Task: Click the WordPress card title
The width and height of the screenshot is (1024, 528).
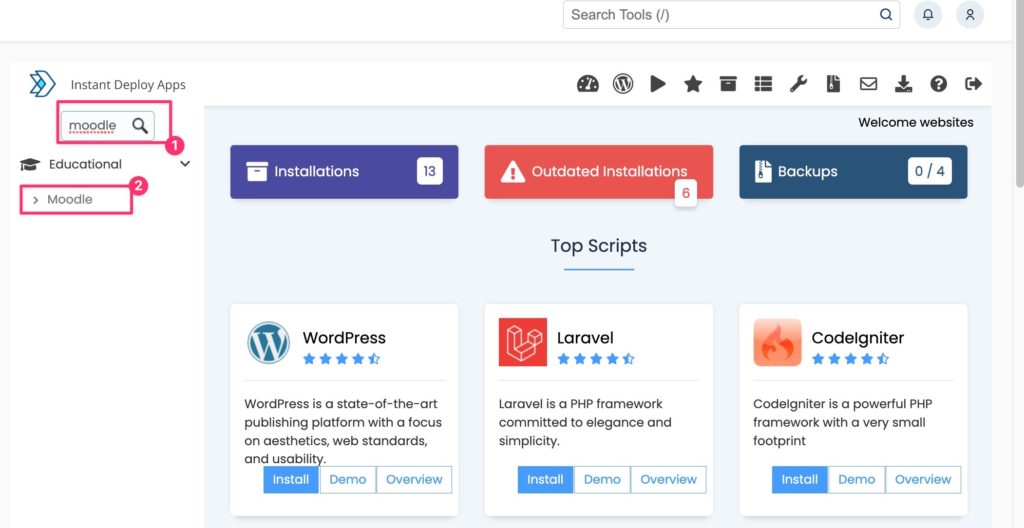Action: [x=344, y=338]
